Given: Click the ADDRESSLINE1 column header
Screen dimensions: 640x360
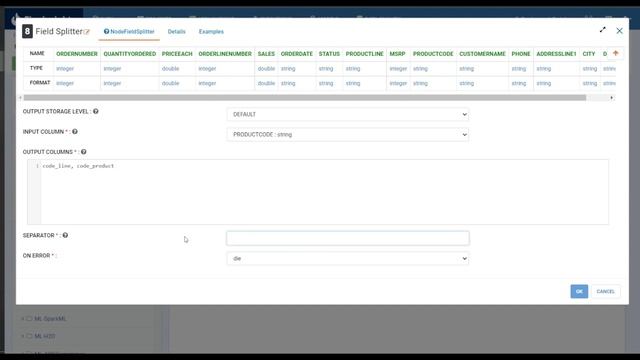Looking at the screenshot, I should pos(556,53).
